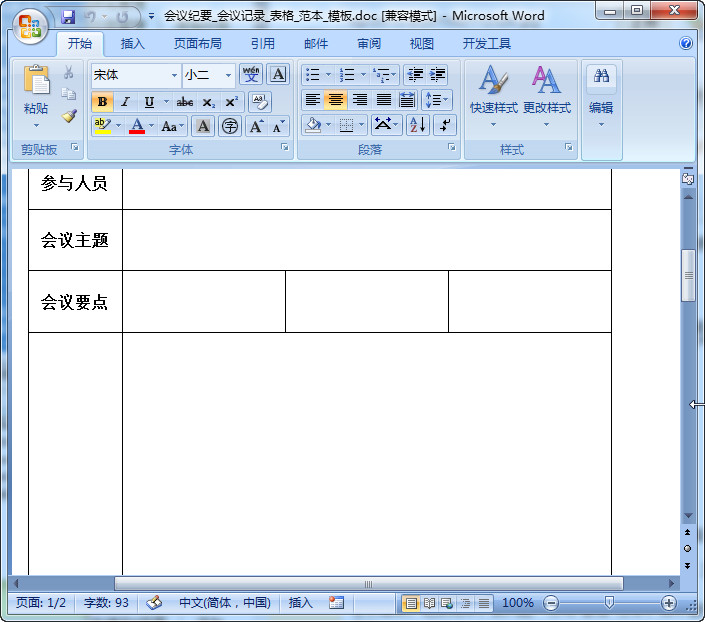Click the zoom slider handle

[x=609, y=602]
